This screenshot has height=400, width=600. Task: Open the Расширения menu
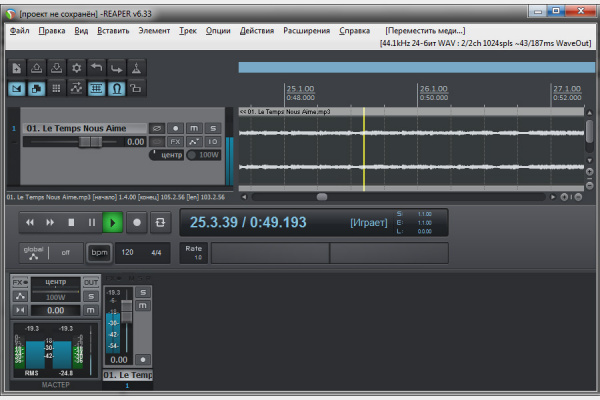click(x=307, y=31)
